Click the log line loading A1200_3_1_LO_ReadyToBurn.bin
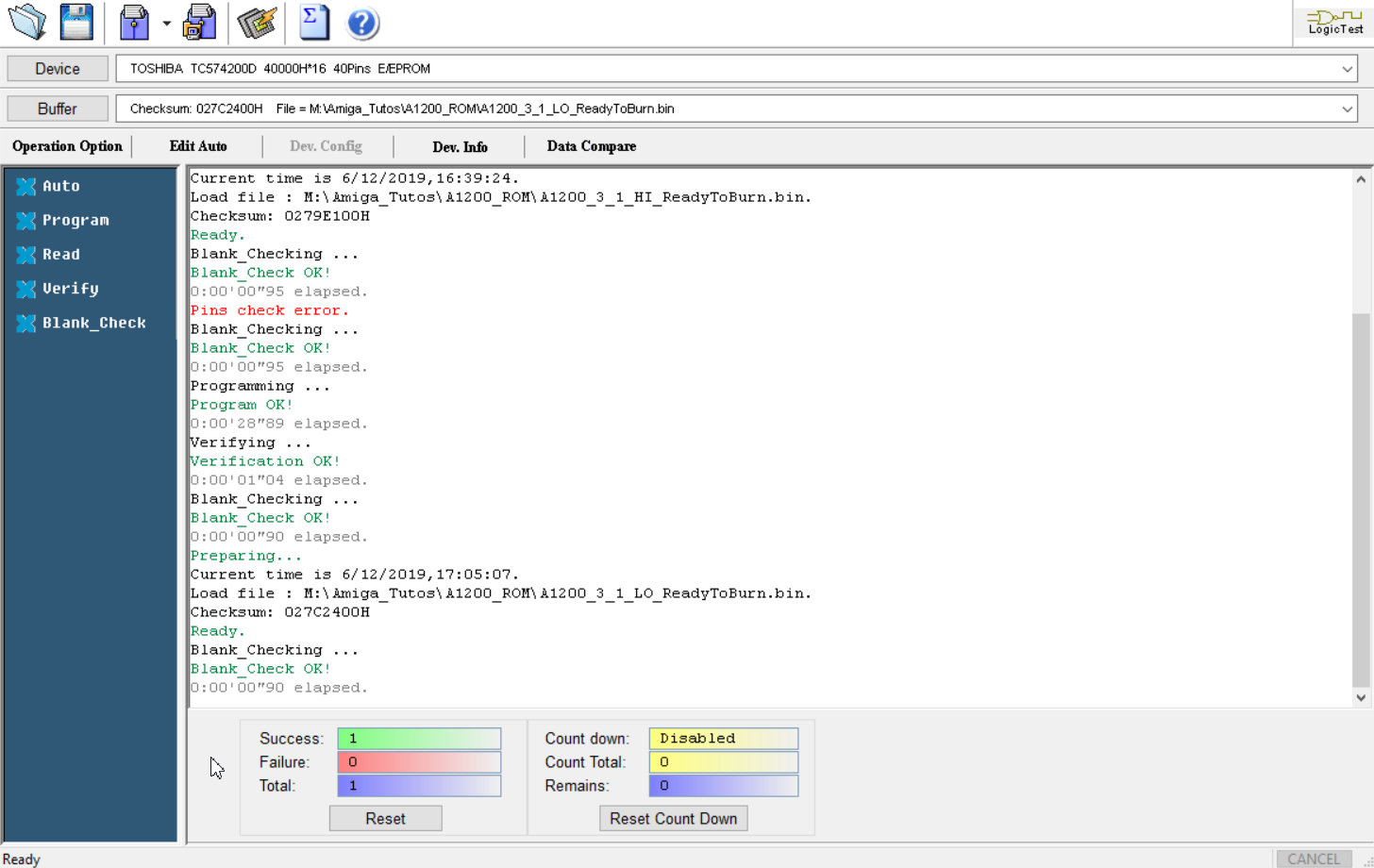Image resolution: width=1374 pixels, height=868 pixels. point(501,593)
